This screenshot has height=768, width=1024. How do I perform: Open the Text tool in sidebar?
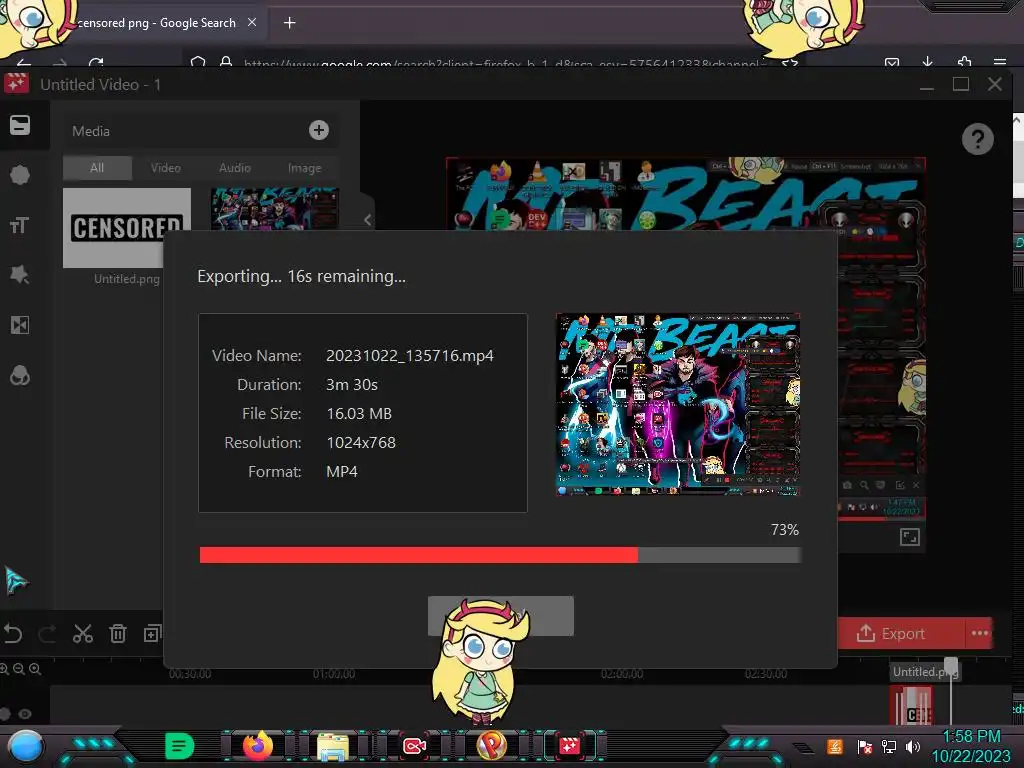pyautogui.click(x=19, y=225)
